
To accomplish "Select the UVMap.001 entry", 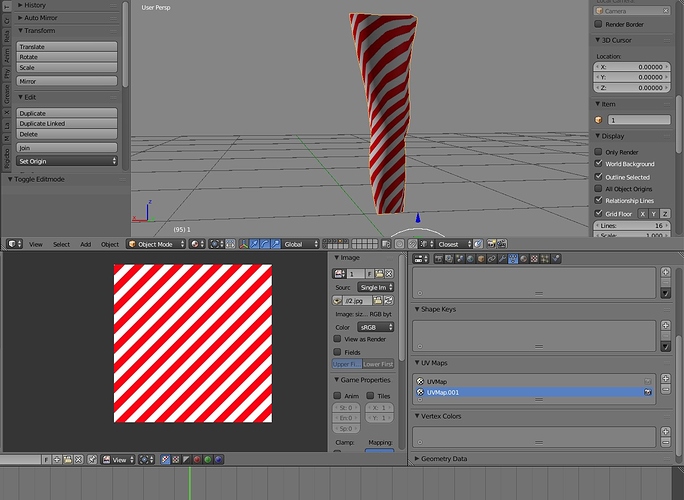I will [534, 392].
